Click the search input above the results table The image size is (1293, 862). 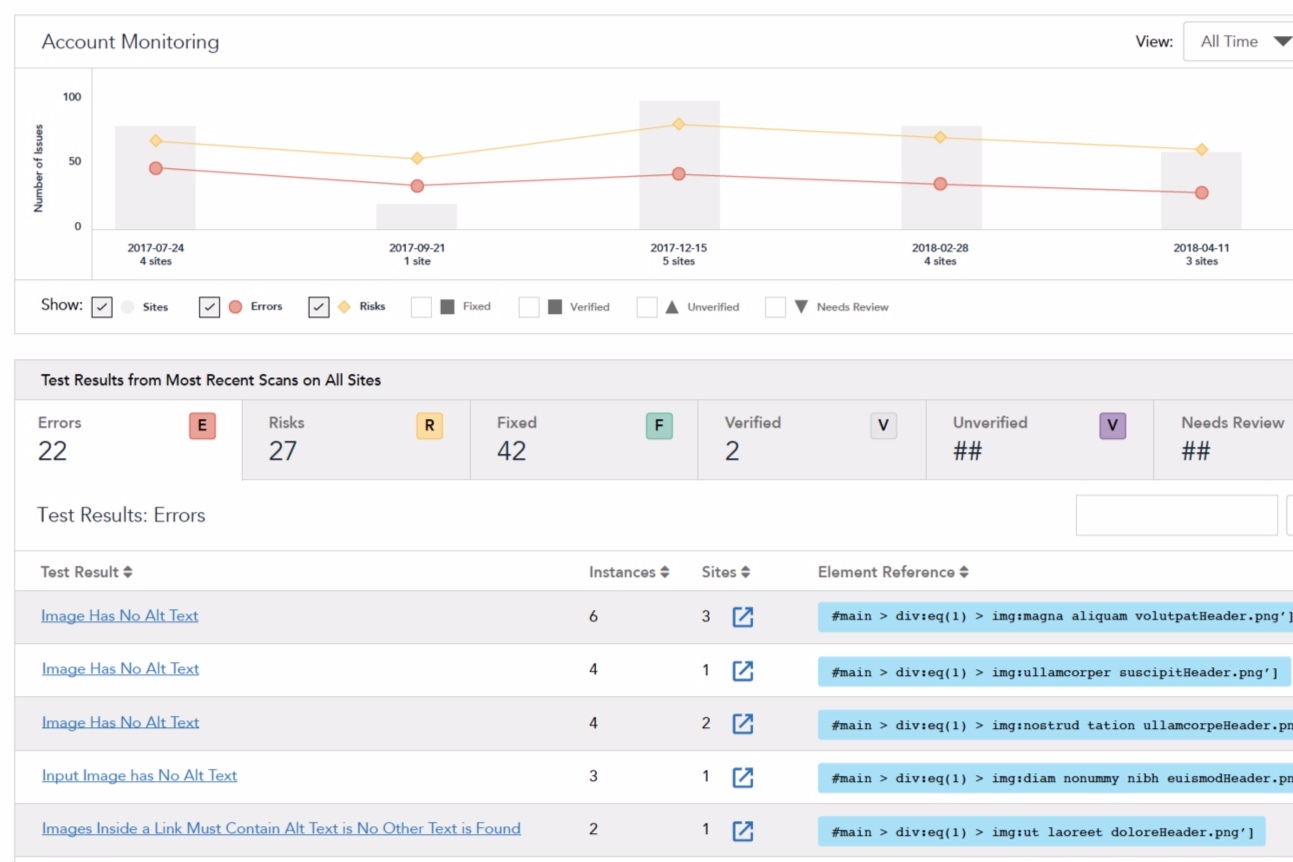(x=1178, y=515)
